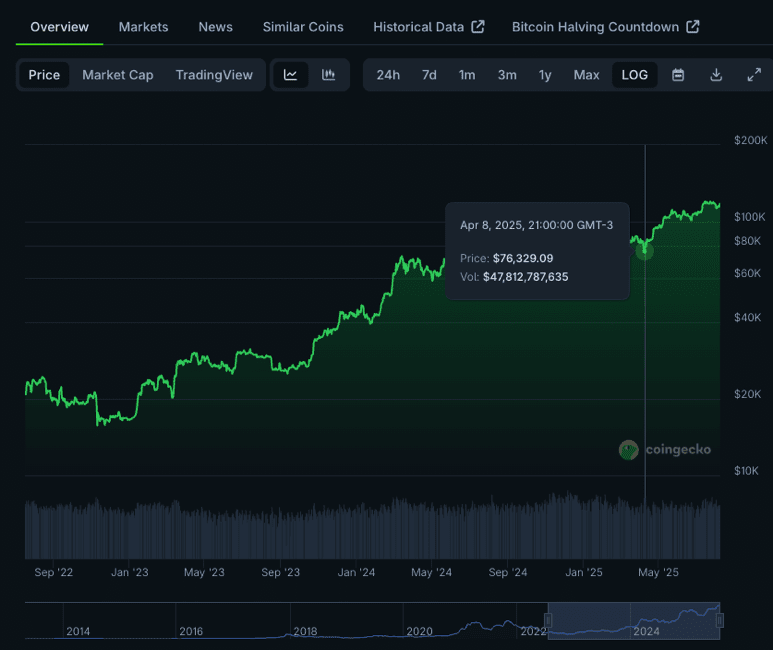Go to the News tab

pos(215,27)
